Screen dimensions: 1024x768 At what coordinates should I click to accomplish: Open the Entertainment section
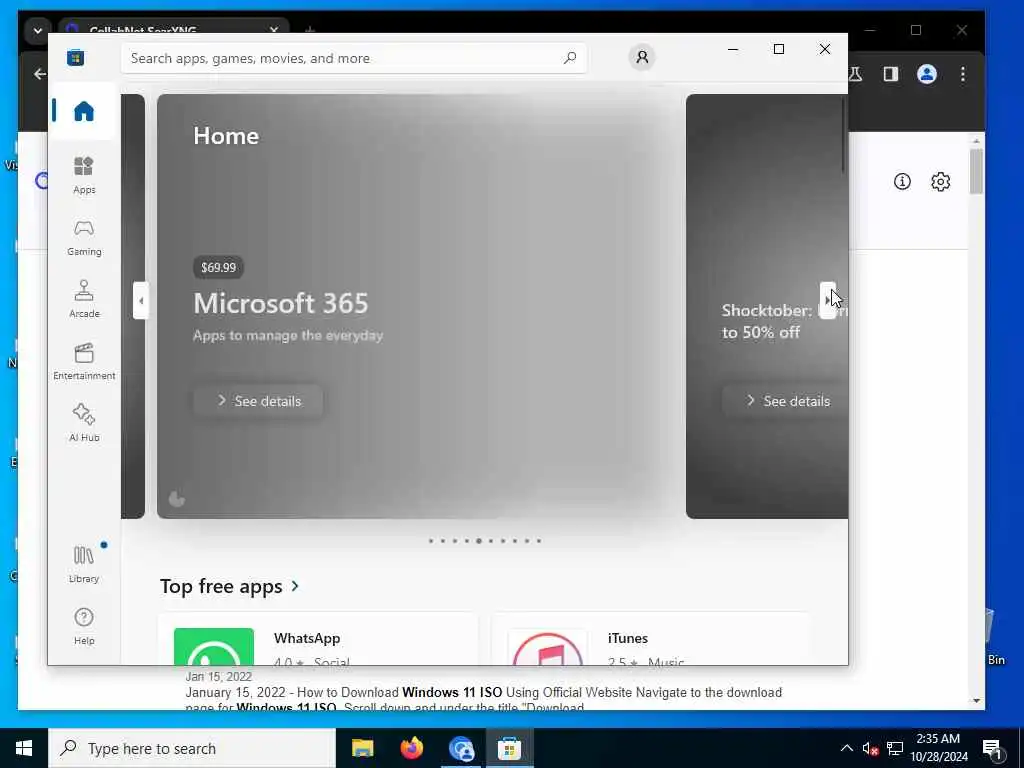[84, 361]
